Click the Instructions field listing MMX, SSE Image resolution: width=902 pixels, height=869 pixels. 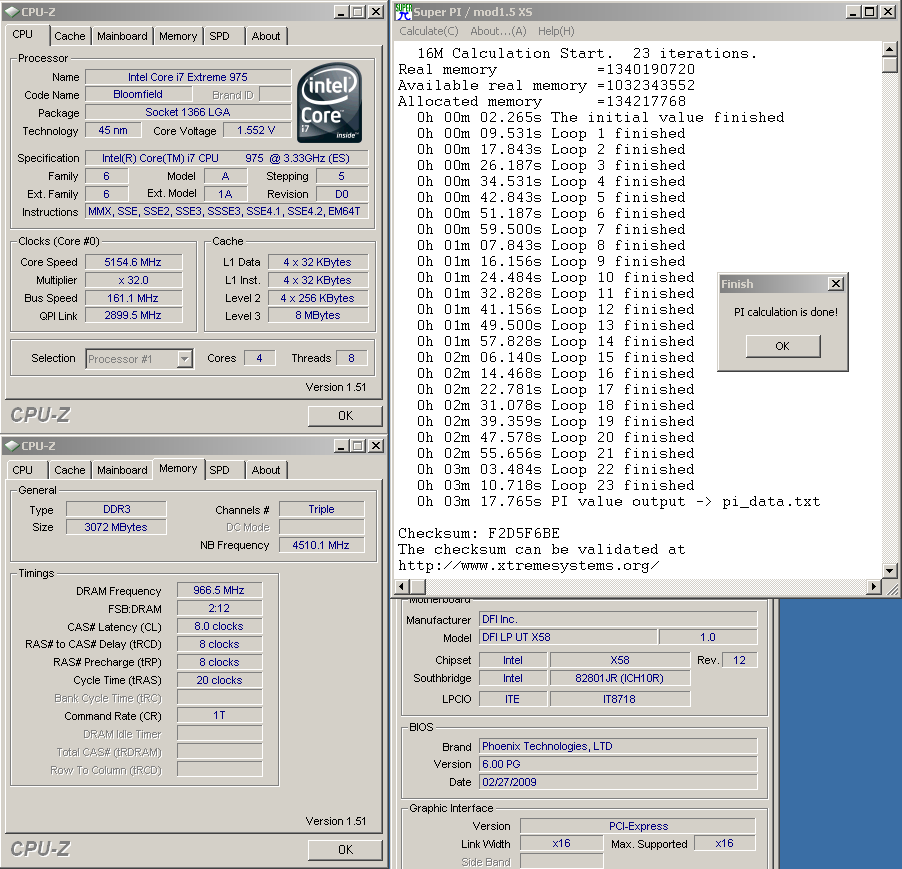(x=227, y=212)
